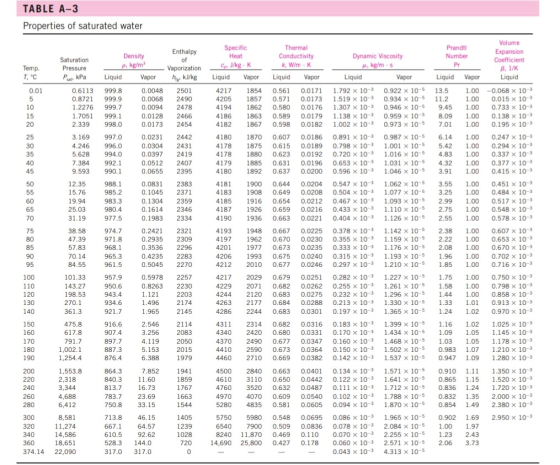Click pressure value 1.7051 in the 15°C row
Screen dimensions: 560x465
(82, 116)
